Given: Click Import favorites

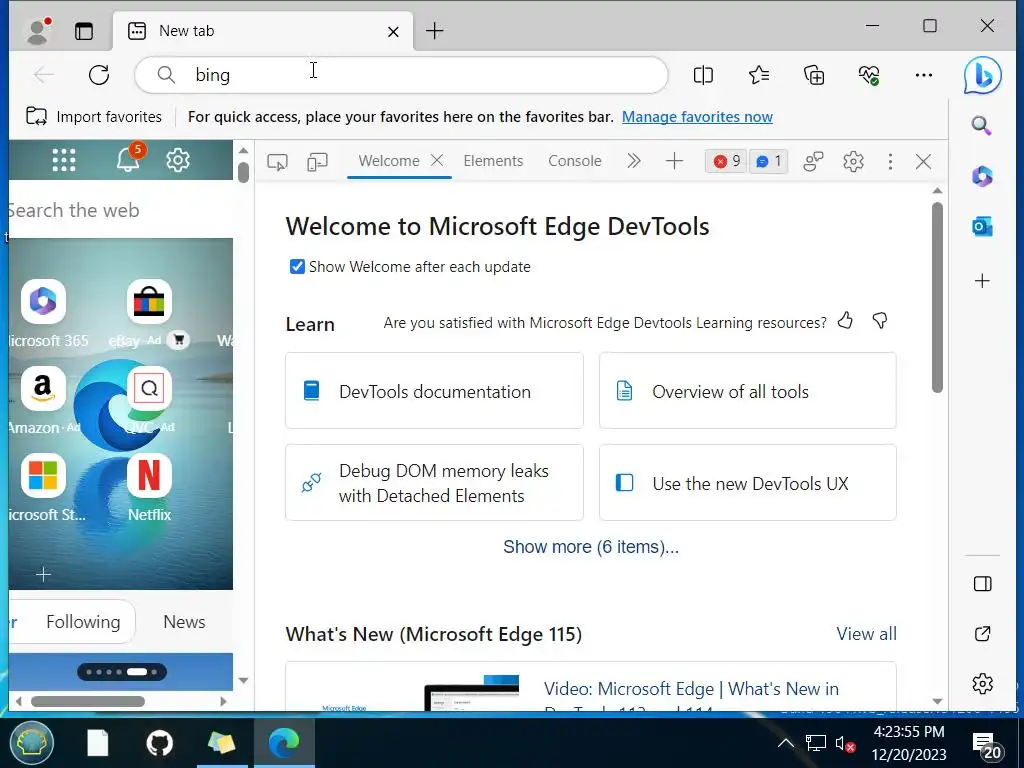Looking at the screenshot, I should click(93, 117).
